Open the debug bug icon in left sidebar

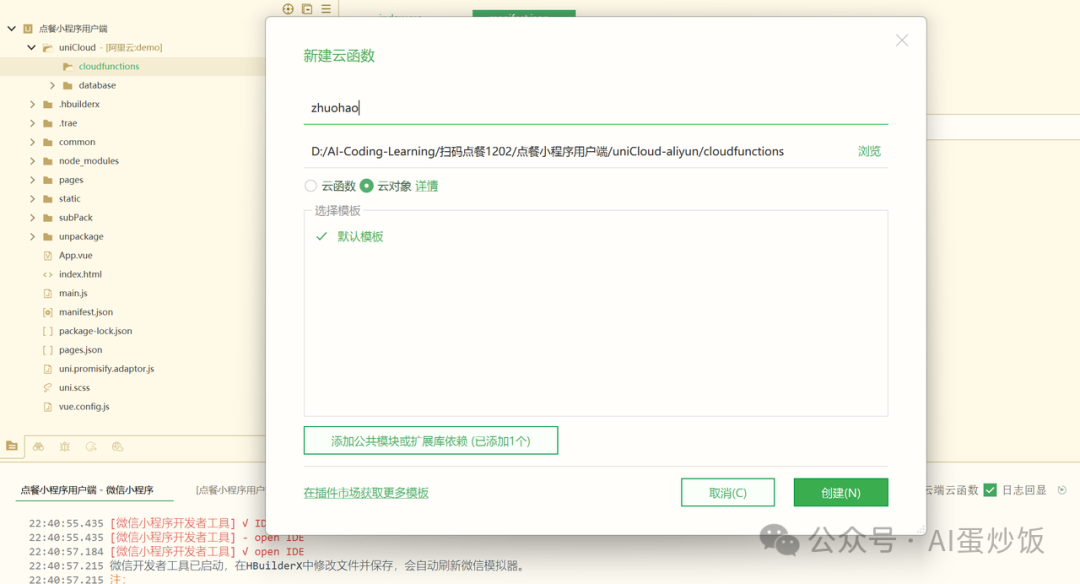[65, 447]
